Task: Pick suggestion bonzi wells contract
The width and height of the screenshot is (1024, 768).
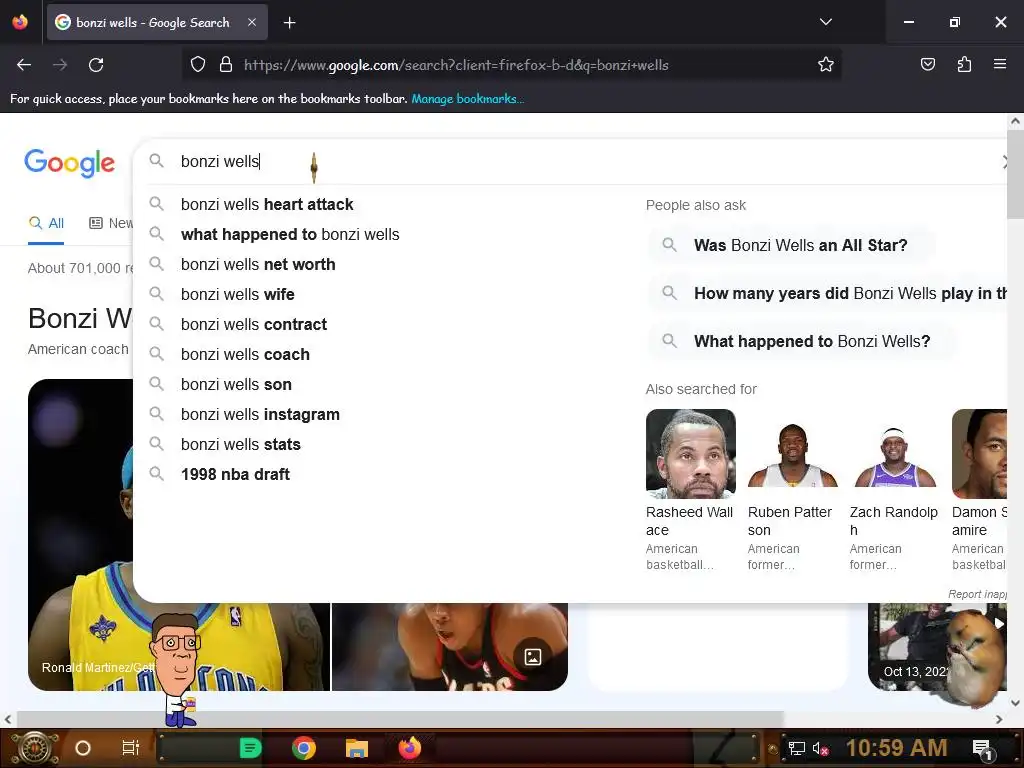Action: pos(253,325)
